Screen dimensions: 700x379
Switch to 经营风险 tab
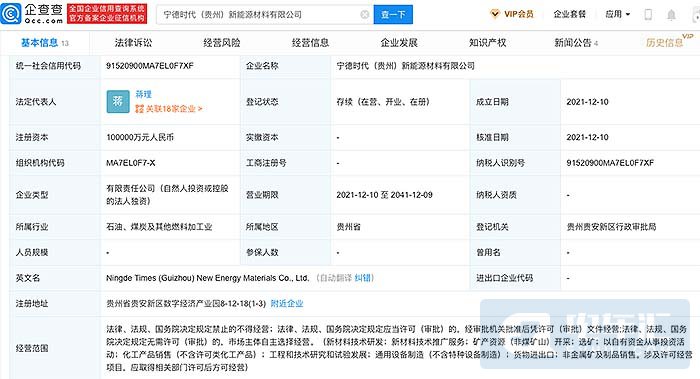[x=221, y=43]
